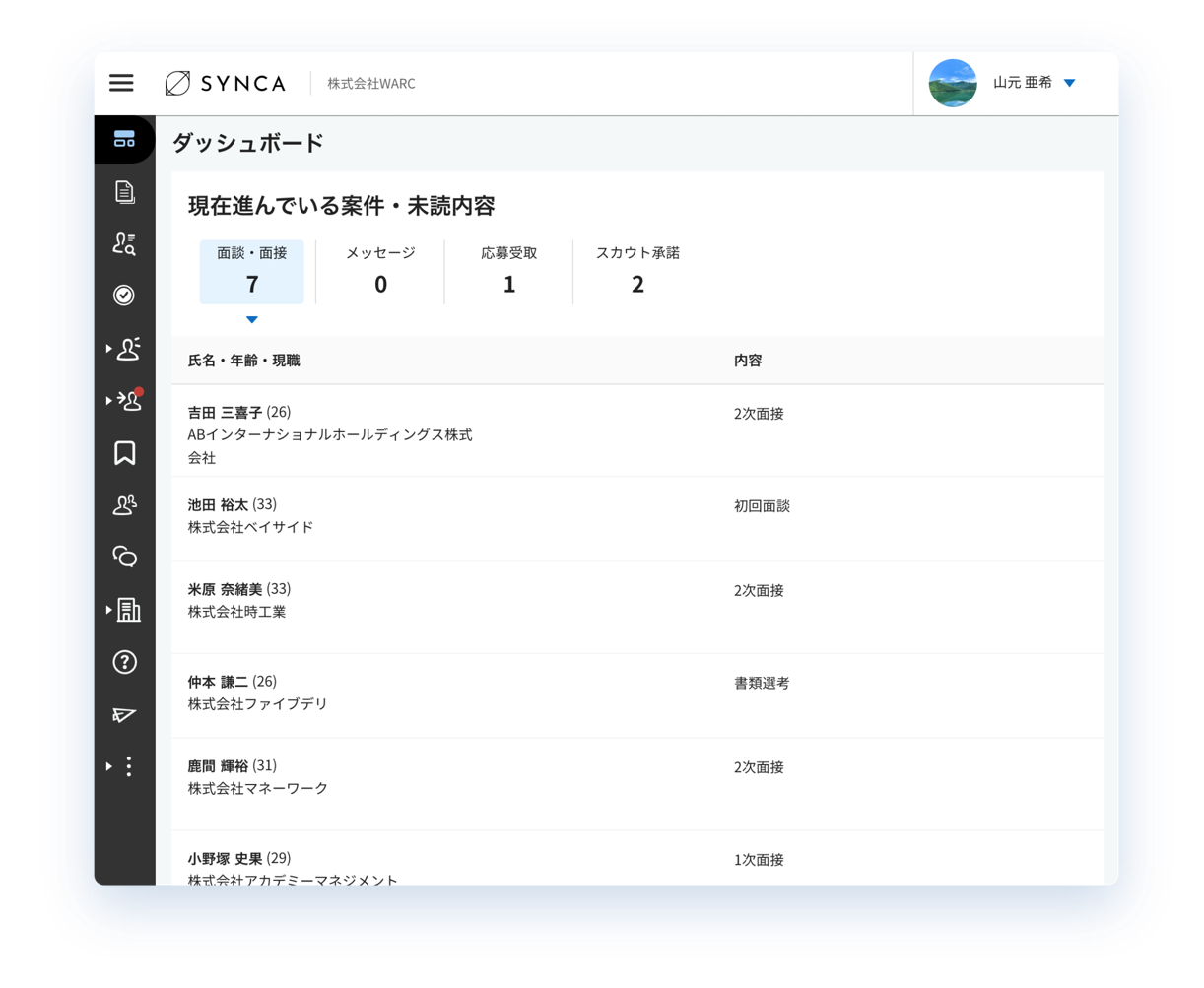Open the person-add icon with red notification badge
1204x988 pixels.
[126, 401]
